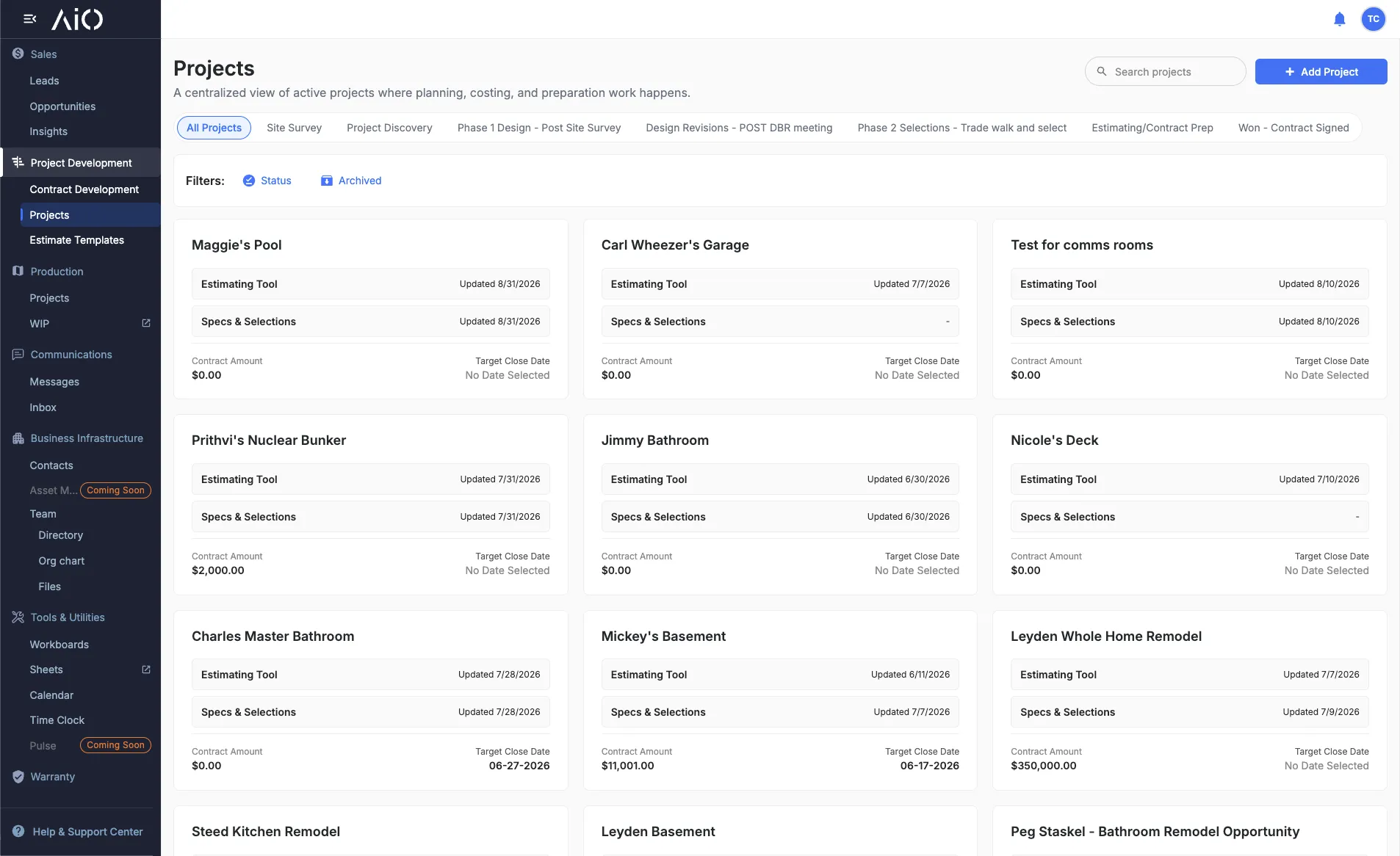This screenshot has height=856, width=1400.
Task: Switch to the Site Survey tab
Action: (294, 128)
